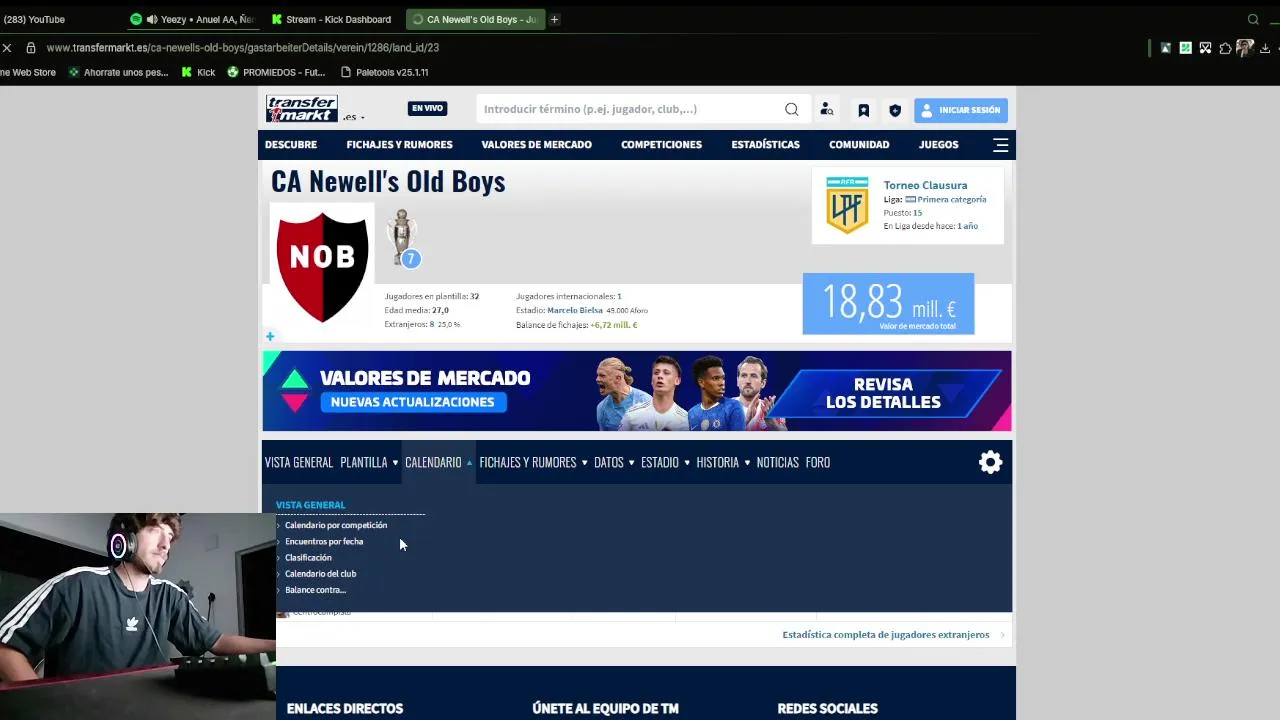Open the FORO tab

click(x=817, y=462)
